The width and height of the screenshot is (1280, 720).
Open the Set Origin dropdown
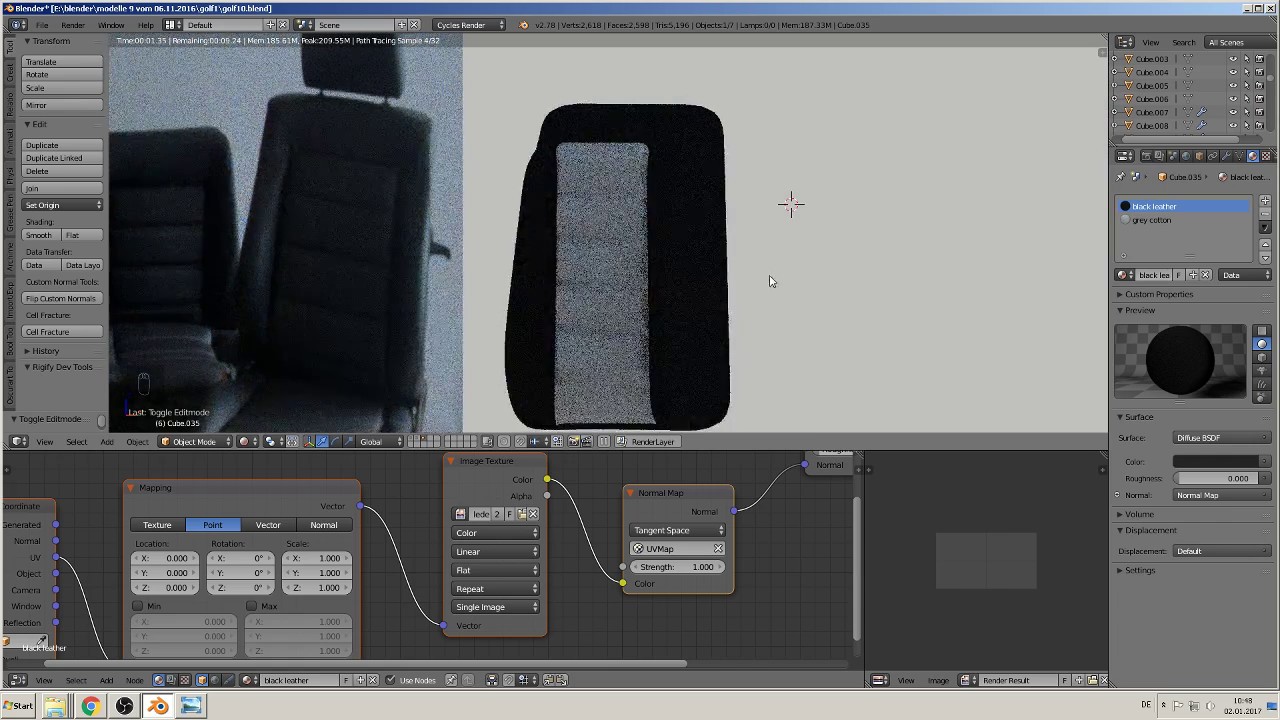coord(63,205)
